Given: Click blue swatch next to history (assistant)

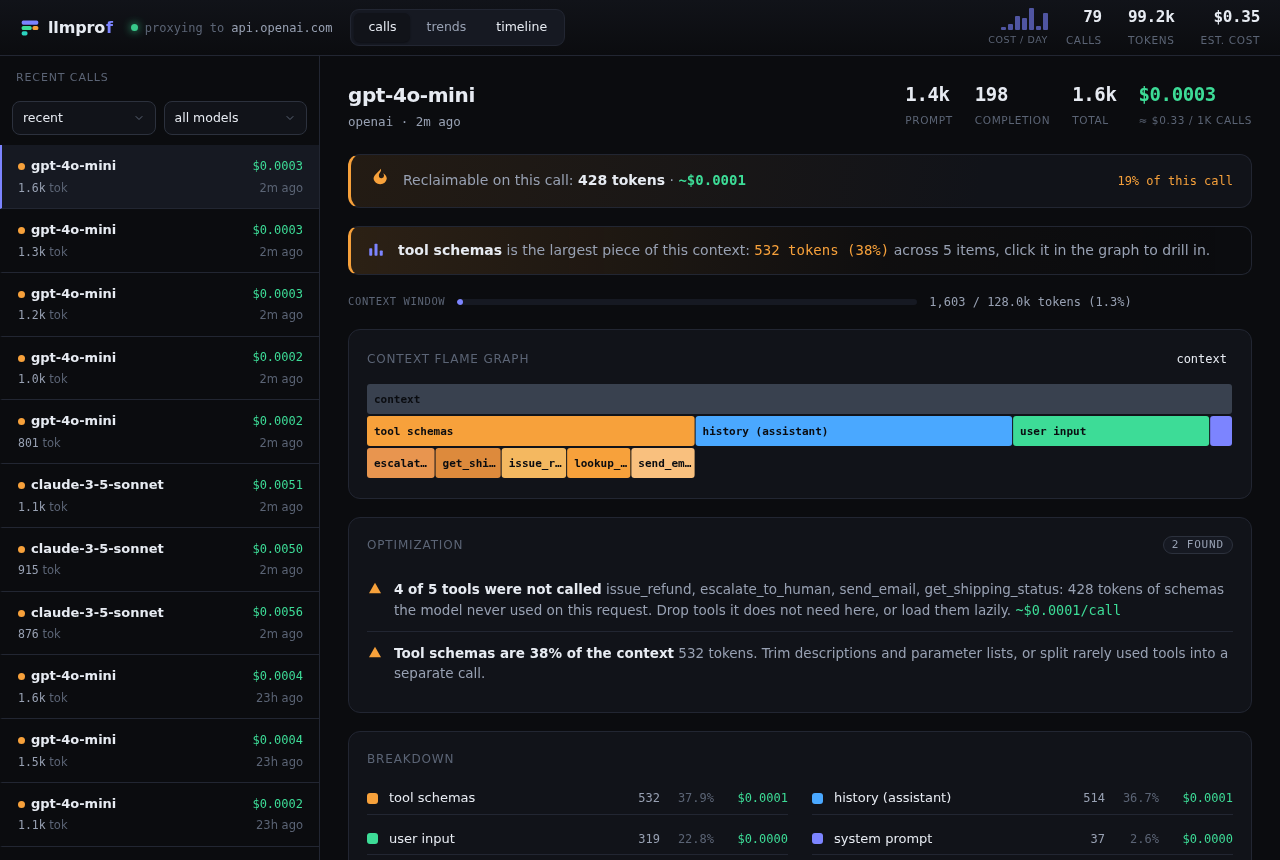Looking at the screenshot, I should coord(817,798).
